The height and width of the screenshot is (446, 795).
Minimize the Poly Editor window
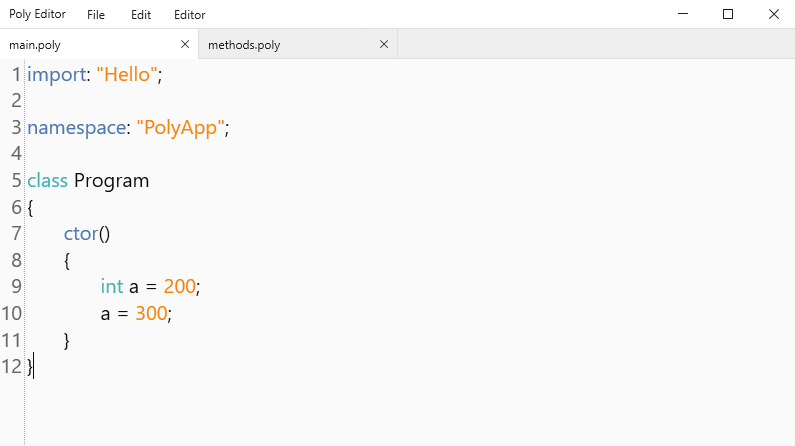(683, 14)
